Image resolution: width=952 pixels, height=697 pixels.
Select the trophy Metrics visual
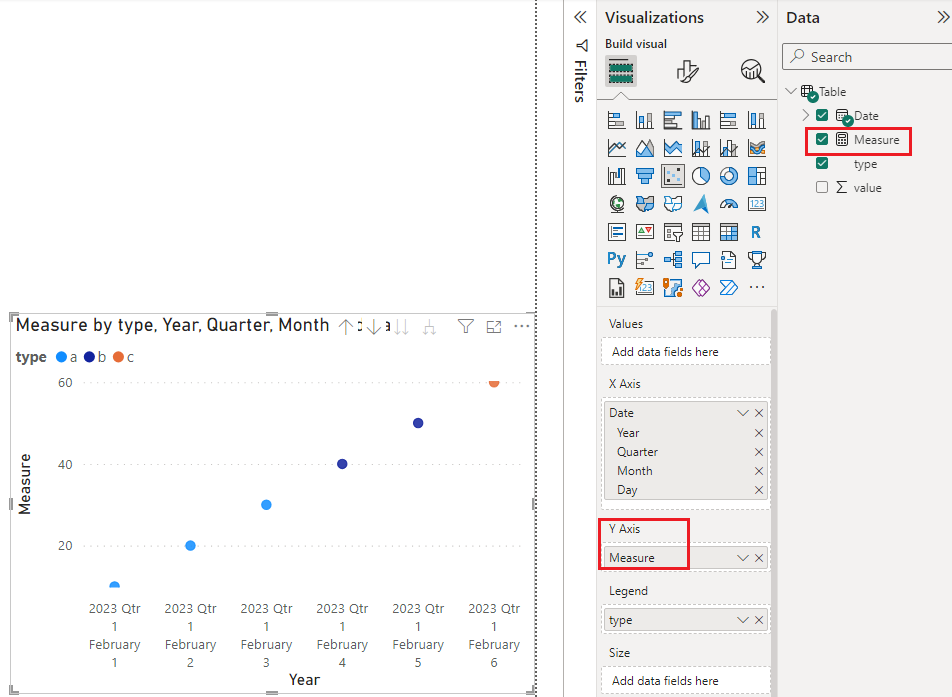[756, 260]
